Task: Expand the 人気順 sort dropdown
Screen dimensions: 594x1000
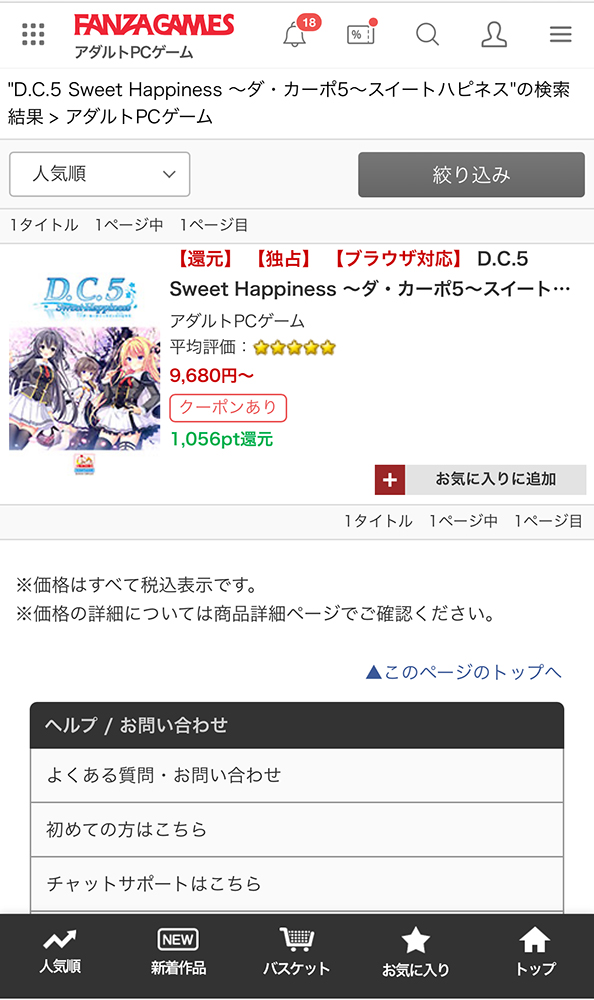Action: click(x=100, y=174)
